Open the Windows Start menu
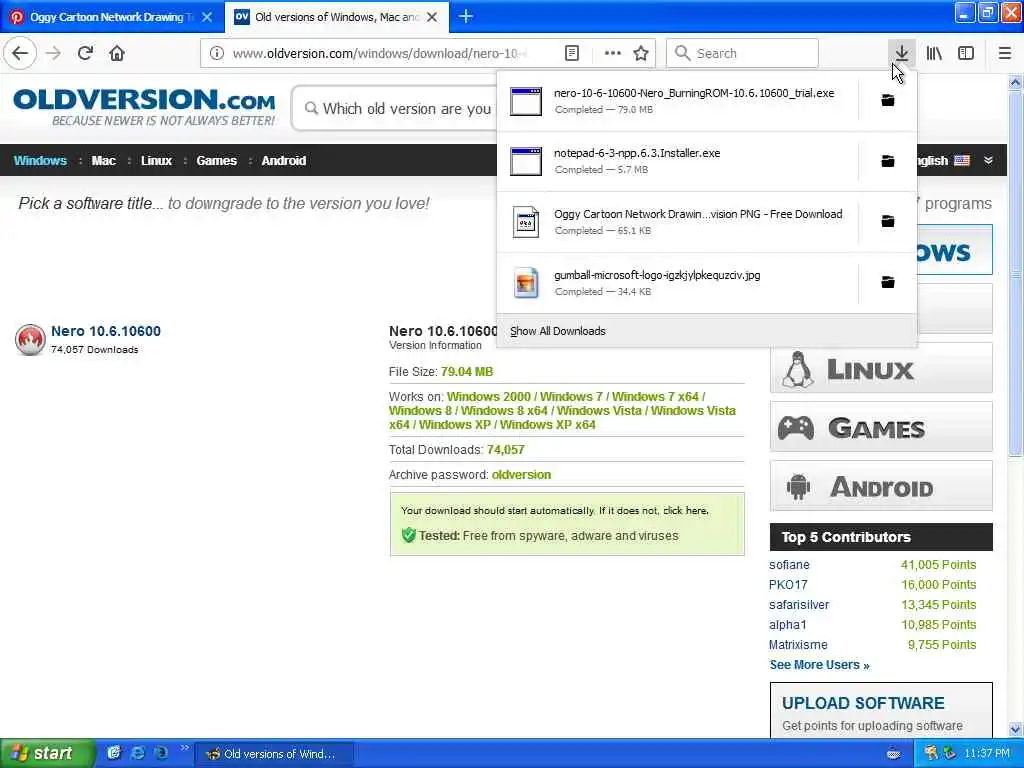Screen dimensions: 1024x768 [x=47, y=753]
